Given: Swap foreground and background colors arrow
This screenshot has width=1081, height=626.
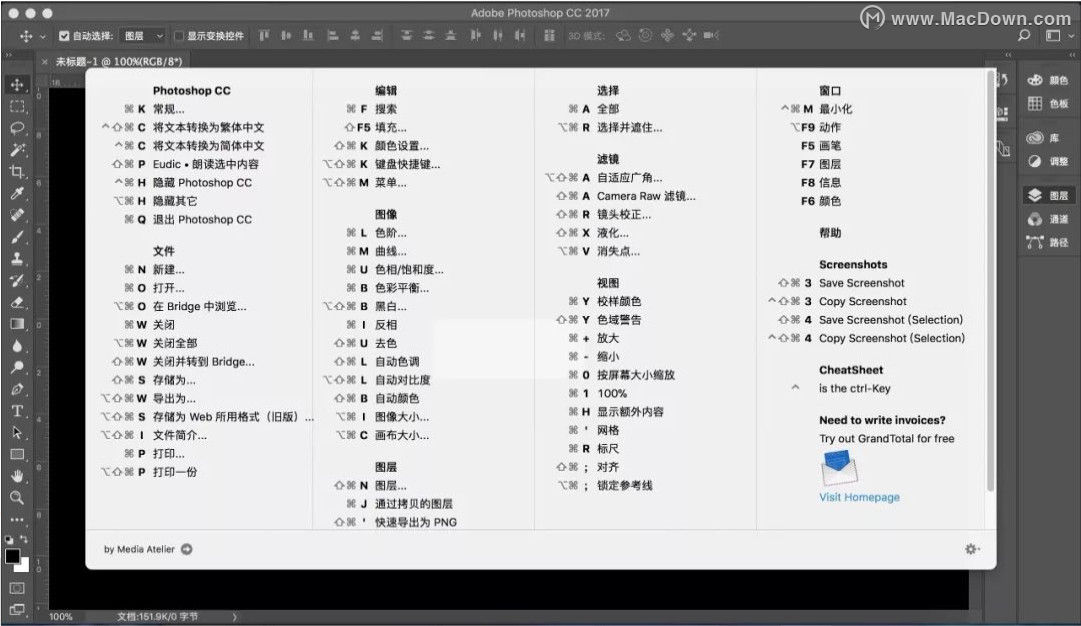Looking at the screenshot, I should tap(24, 539).
